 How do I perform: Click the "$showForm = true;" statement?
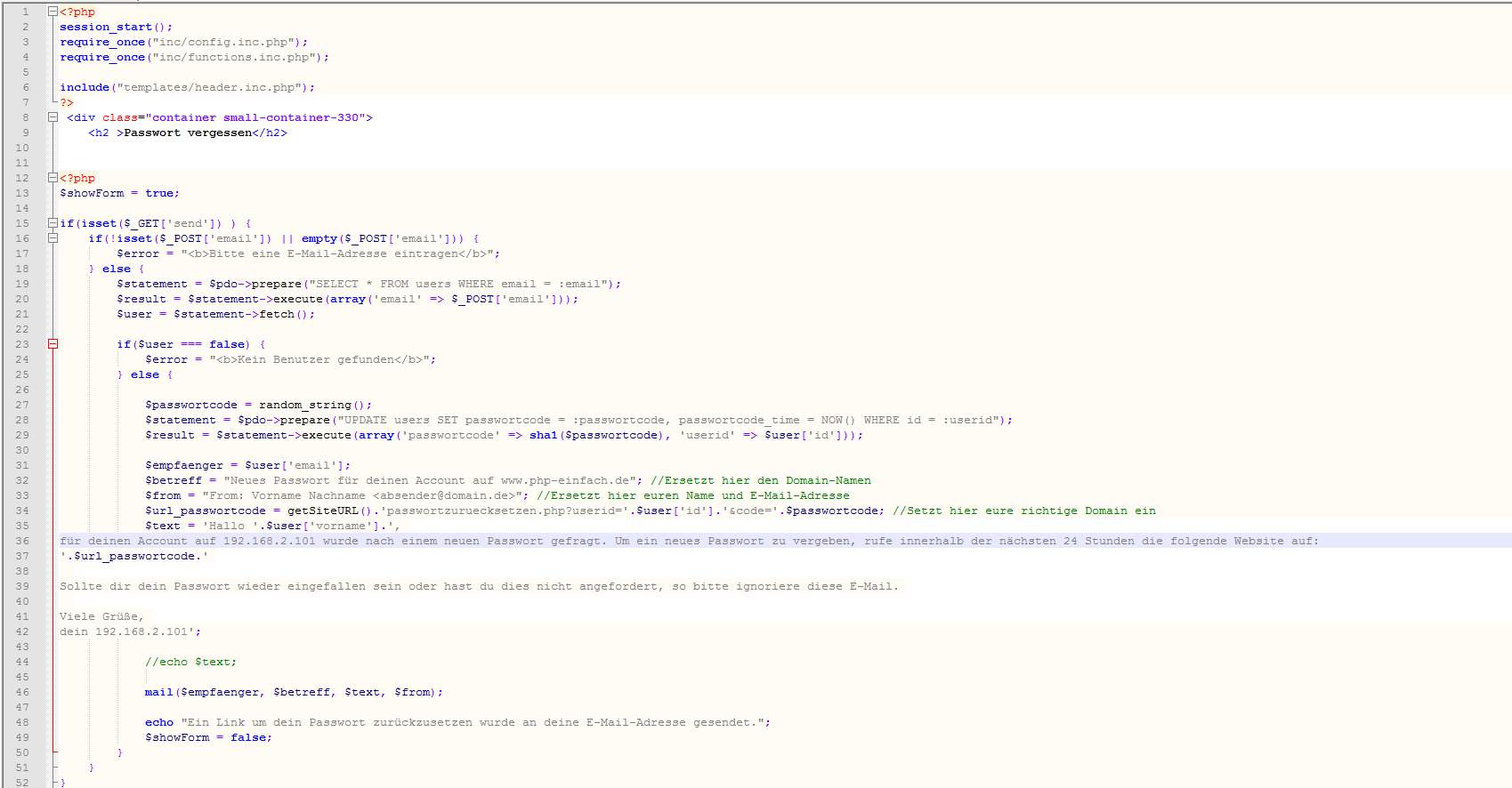point(119,193)
